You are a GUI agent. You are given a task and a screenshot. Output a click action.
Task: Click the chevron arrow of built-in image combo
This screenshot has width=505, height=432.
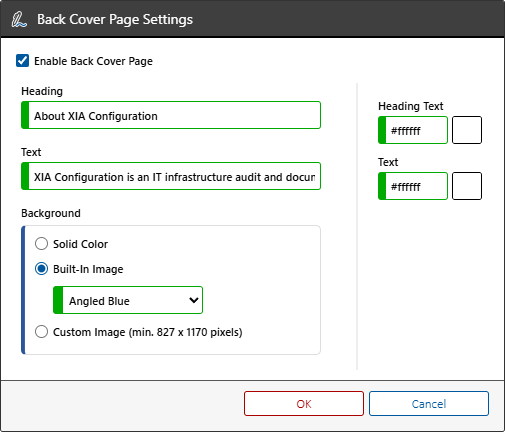194,300
